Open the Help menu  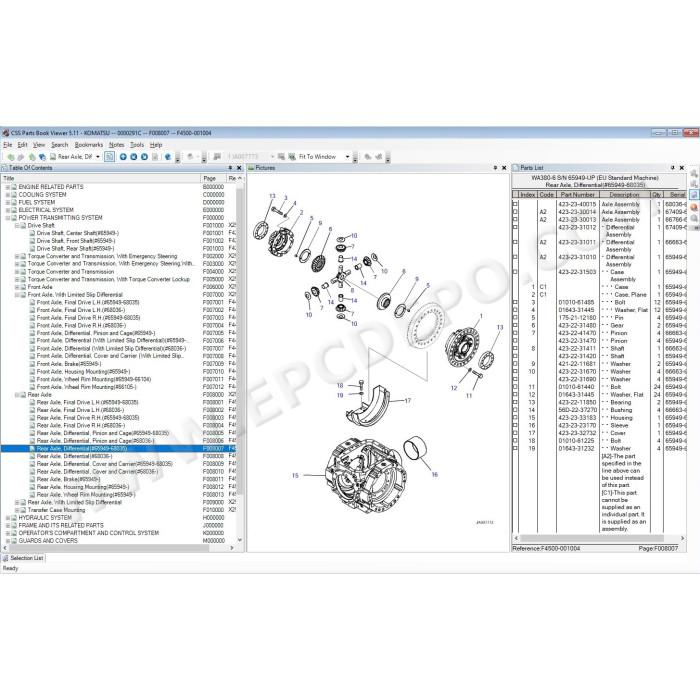pos(156,145)
